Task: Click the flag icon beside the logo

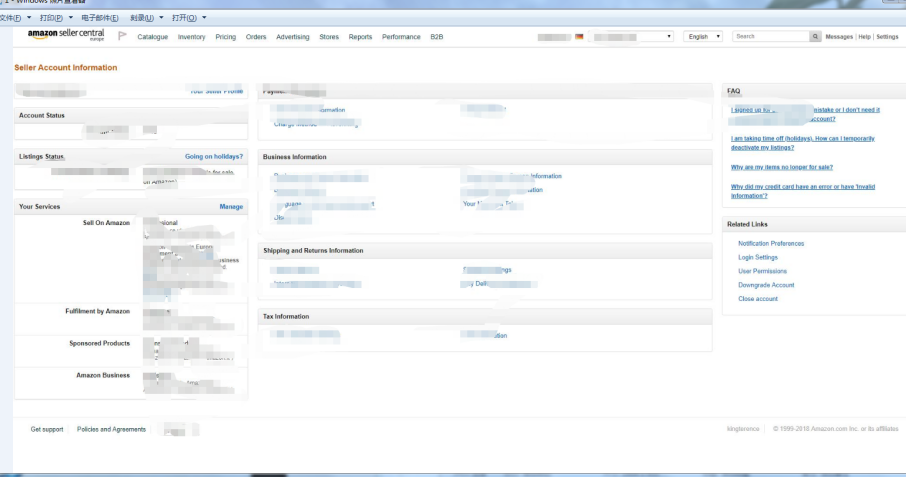Action: pos(122,36)
